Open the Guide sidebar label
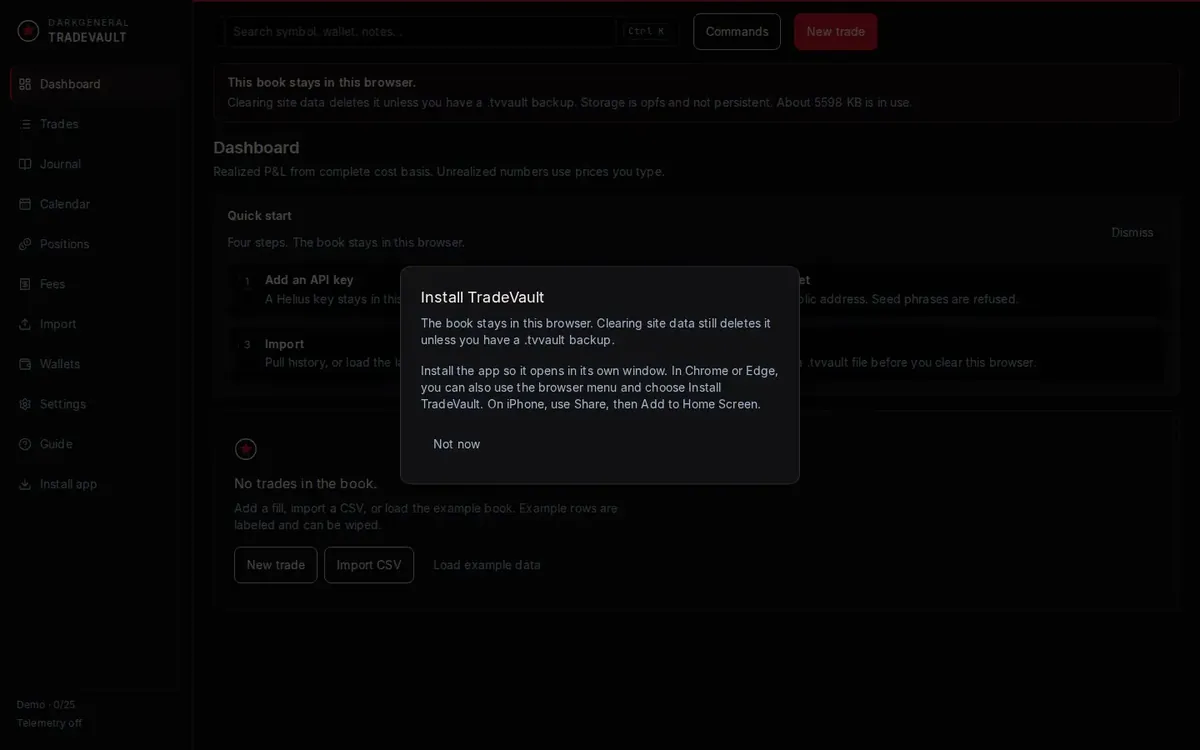 (56, 444)
